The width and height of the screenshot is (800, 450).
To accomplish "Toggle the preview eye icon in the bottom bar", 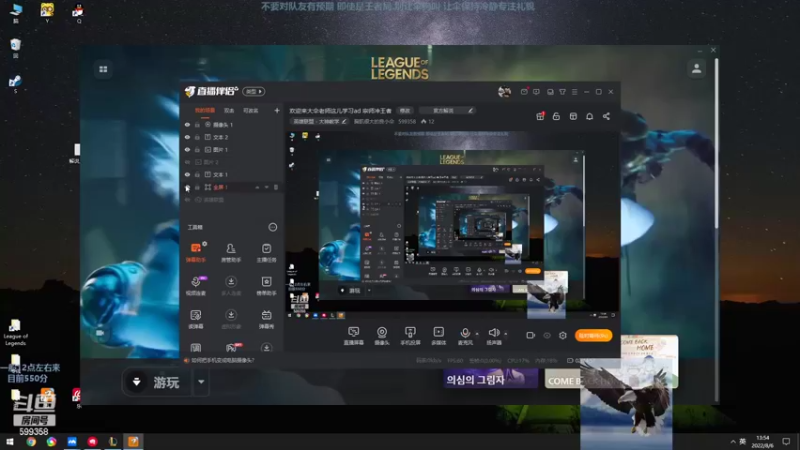I will pos(547,335).
